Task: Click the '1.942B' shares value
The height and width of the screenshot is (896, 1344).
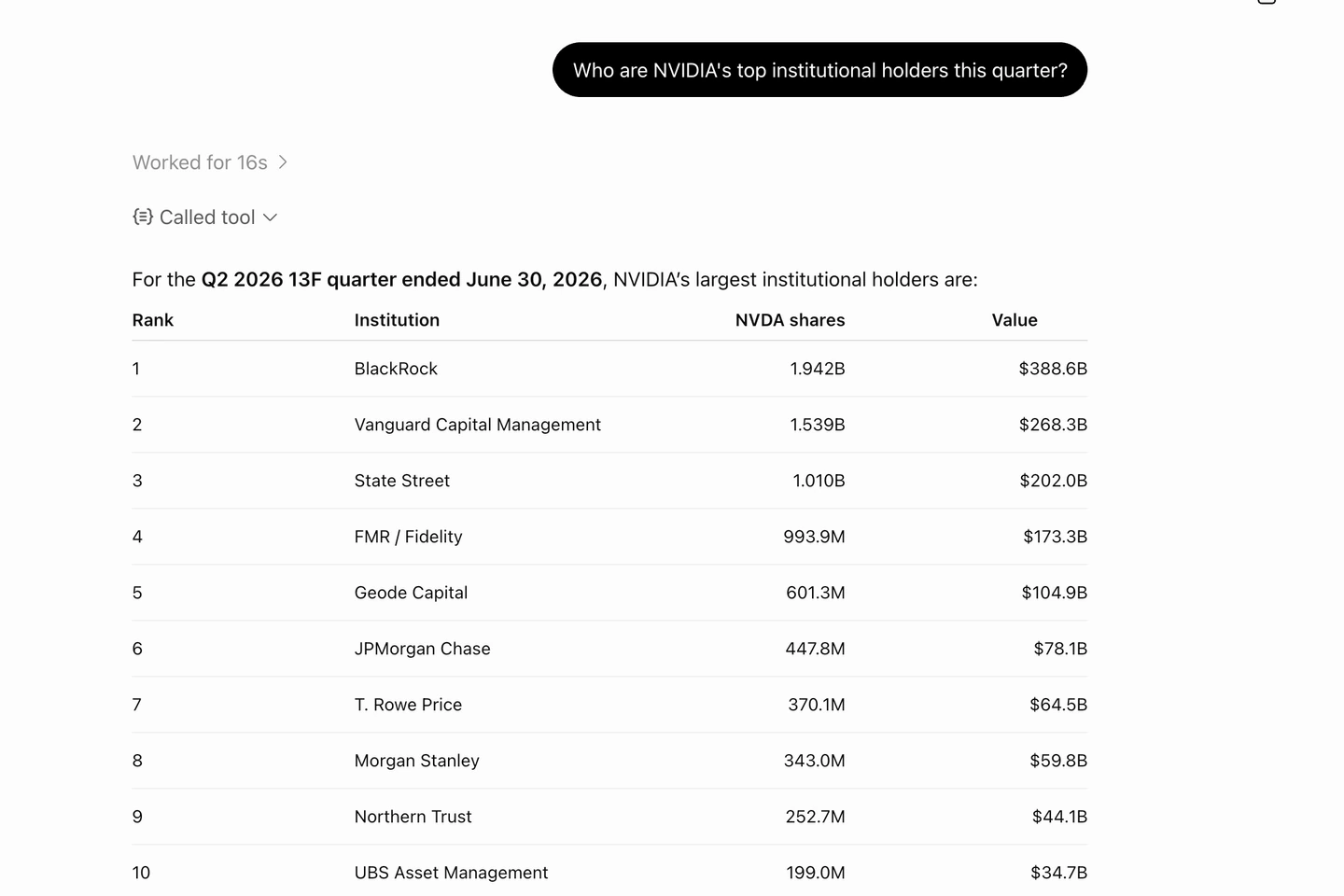Action: [x=818, y=369]
